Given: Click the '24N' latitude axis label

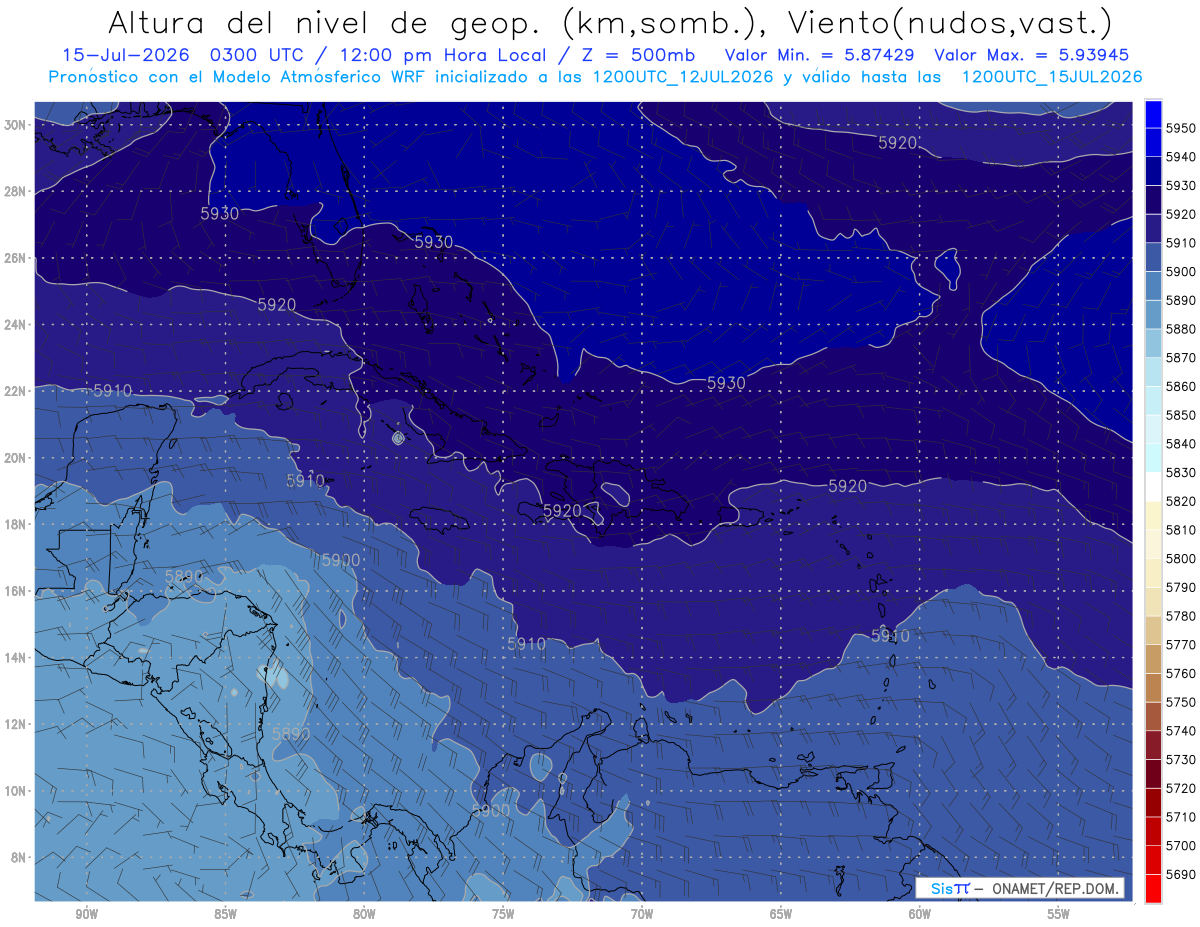Looking at the screenshot, I should point(16,324).
